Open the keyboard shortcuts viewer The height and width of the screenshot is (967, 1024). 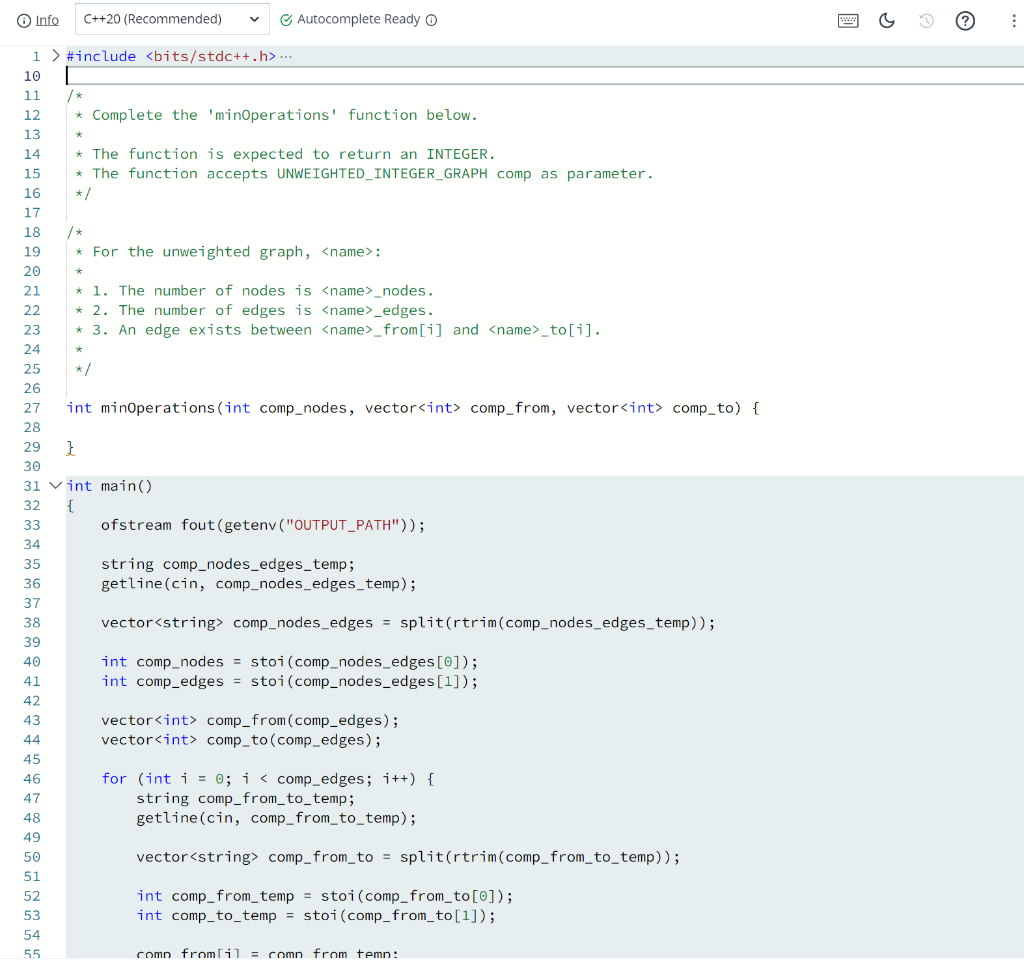tap(848, 19)
